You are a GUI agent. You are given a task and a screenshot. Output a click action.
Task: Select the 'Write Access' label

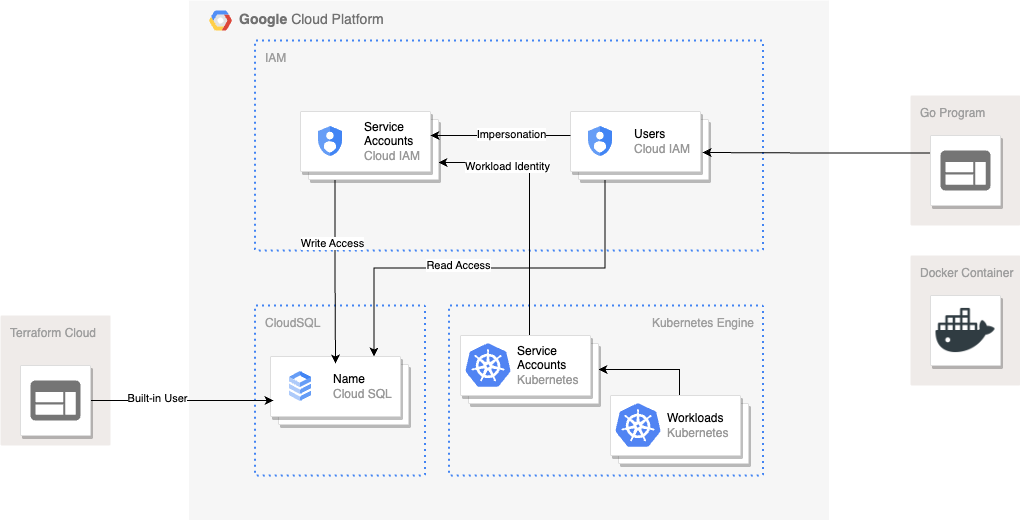tap(332, 243)
